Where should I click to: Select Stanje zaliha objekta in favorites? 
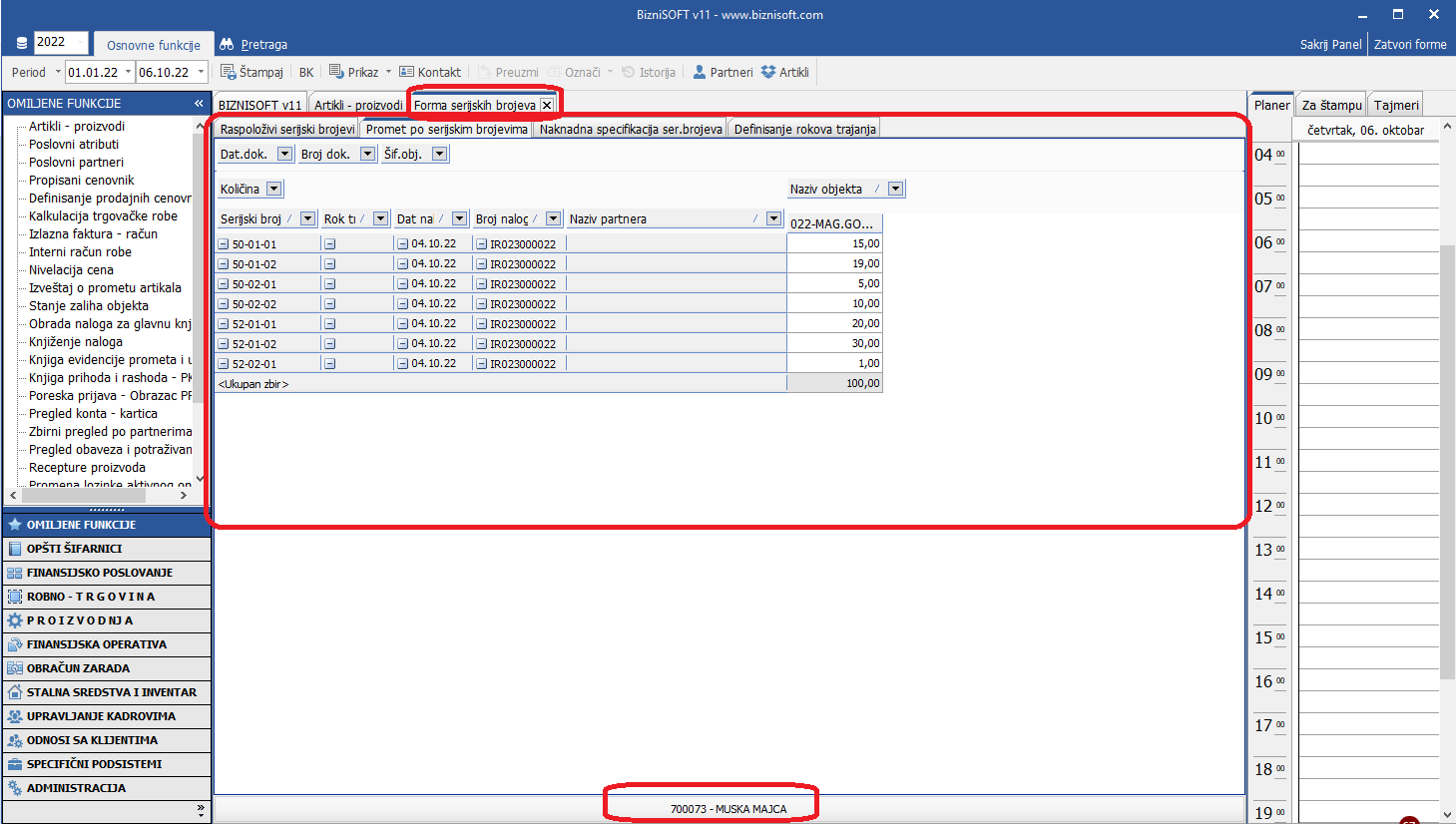88,306
